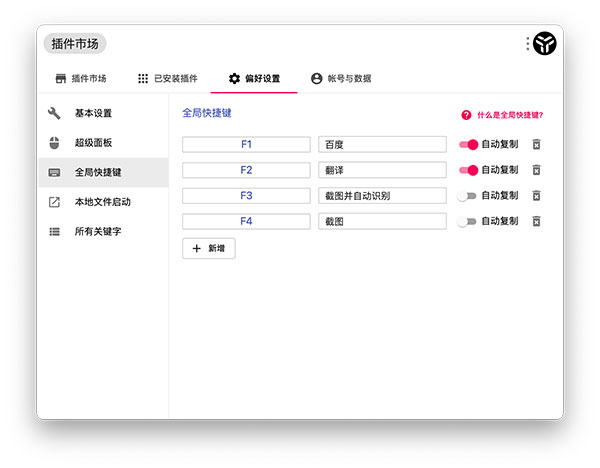Disable 自动复制 toggle for F1 百度
This screenshot has width=600, height=468.
[468, 145]
